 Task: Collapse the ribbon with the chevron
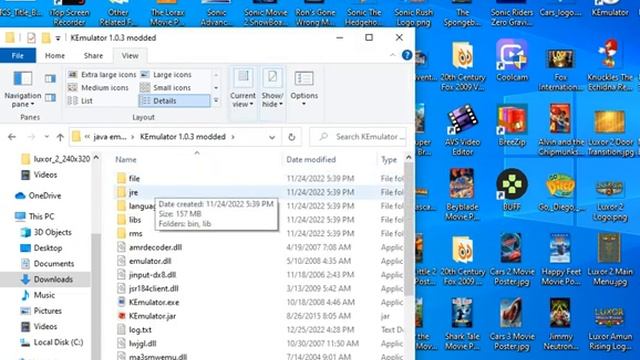[392, 55]
